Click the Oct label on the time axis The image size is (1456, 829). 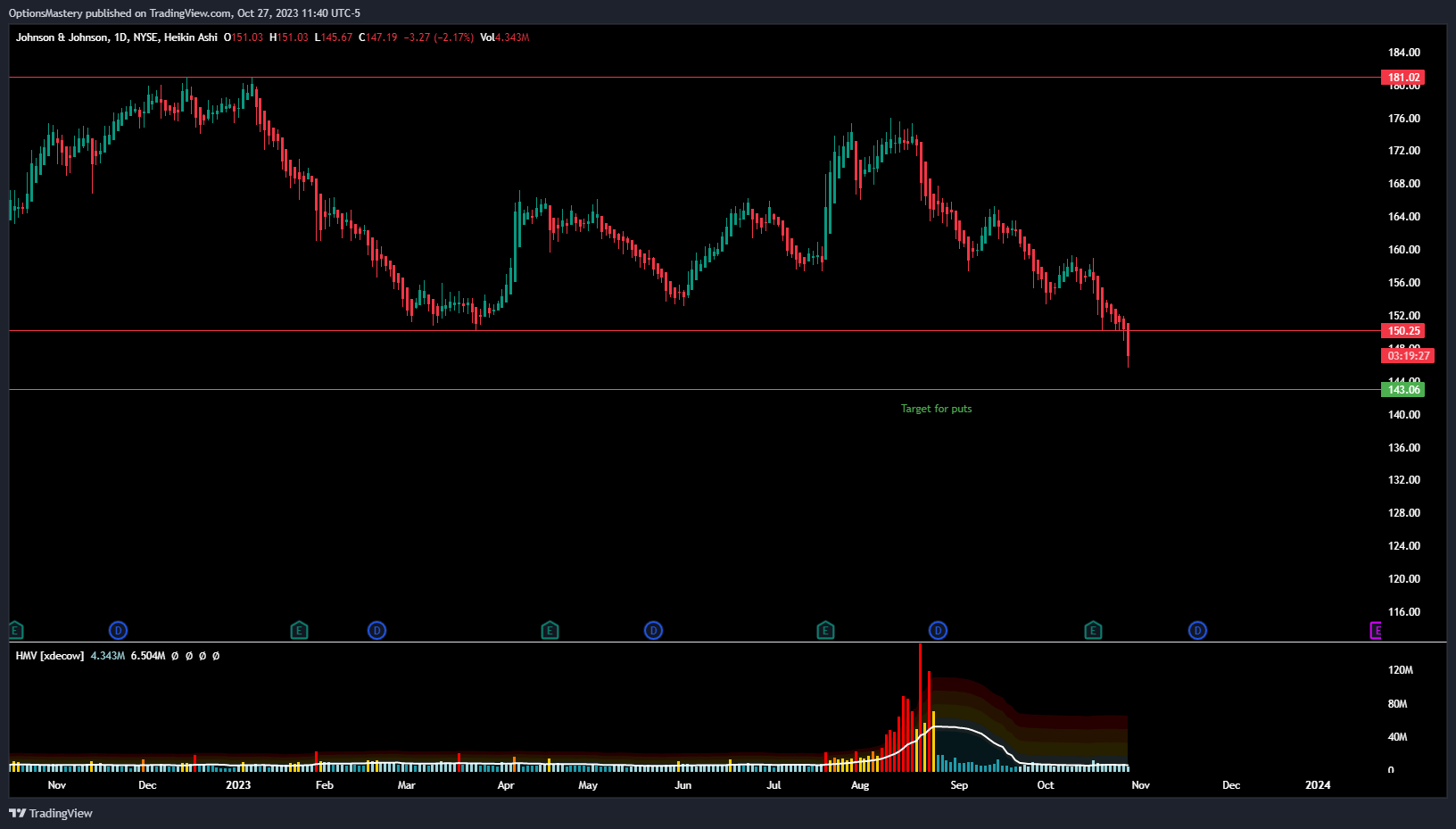point(1046,785)
